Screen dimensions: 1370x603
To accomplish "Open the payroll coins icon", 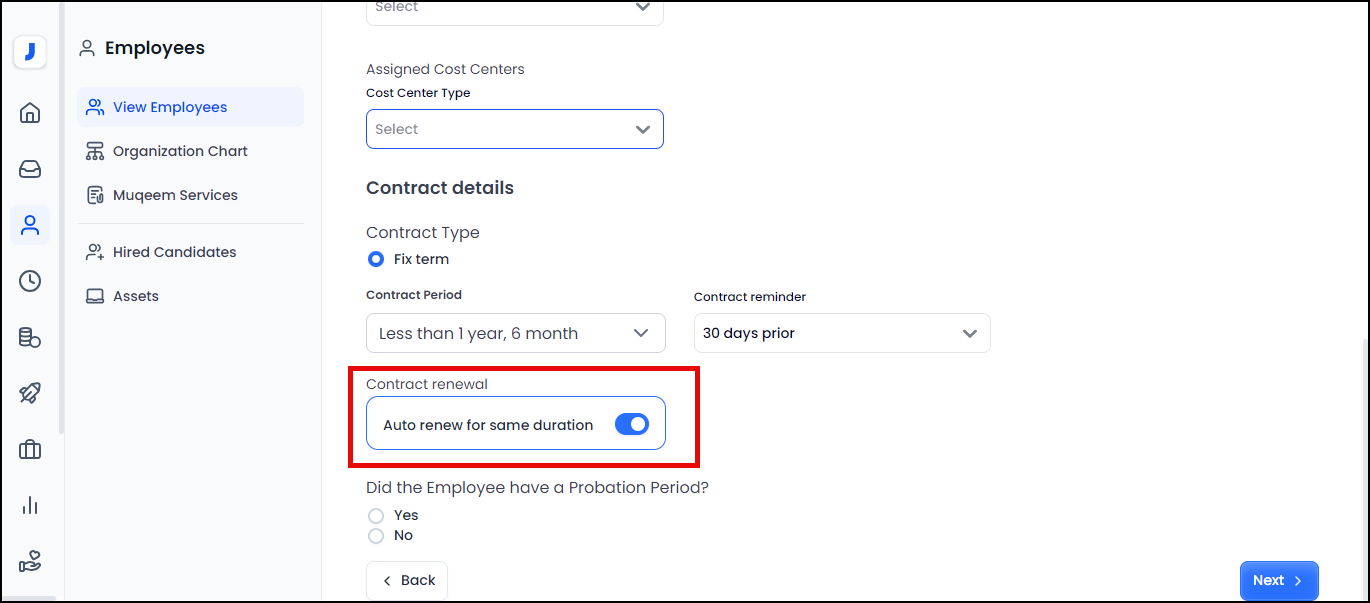I will pyautogui.click(x=30, y=338).
